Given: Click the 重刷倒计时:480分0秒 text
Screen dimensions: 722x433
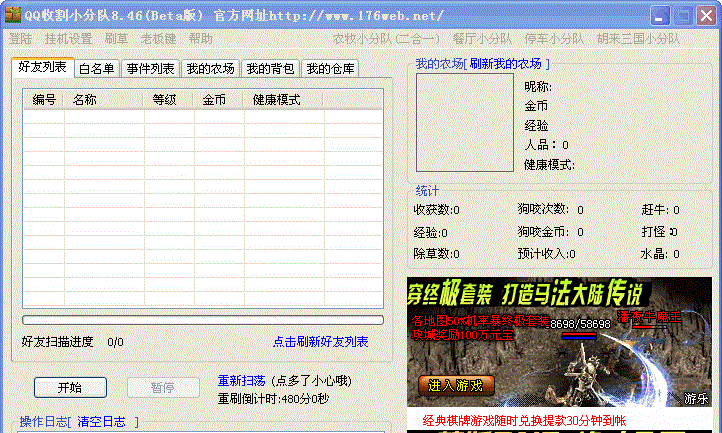Looking at the screenshot, I should point(273,398).
